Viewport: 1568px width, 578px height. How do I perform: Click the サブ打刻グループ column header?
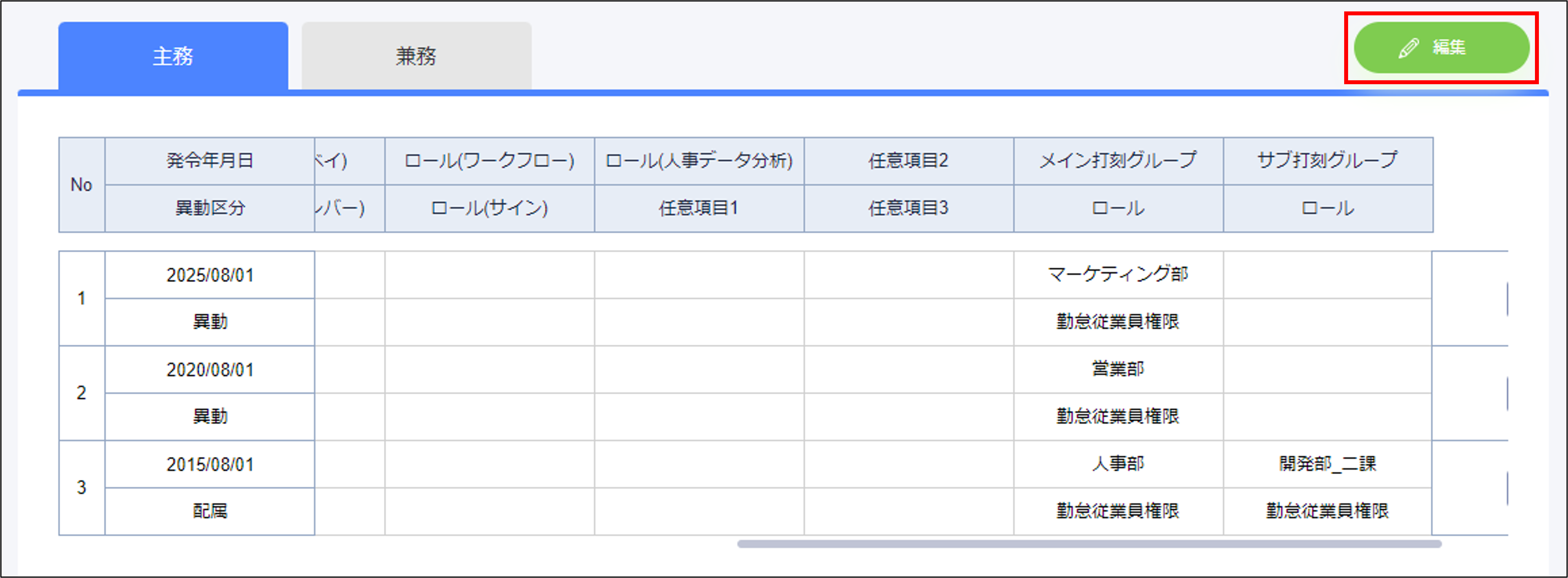1327,161
